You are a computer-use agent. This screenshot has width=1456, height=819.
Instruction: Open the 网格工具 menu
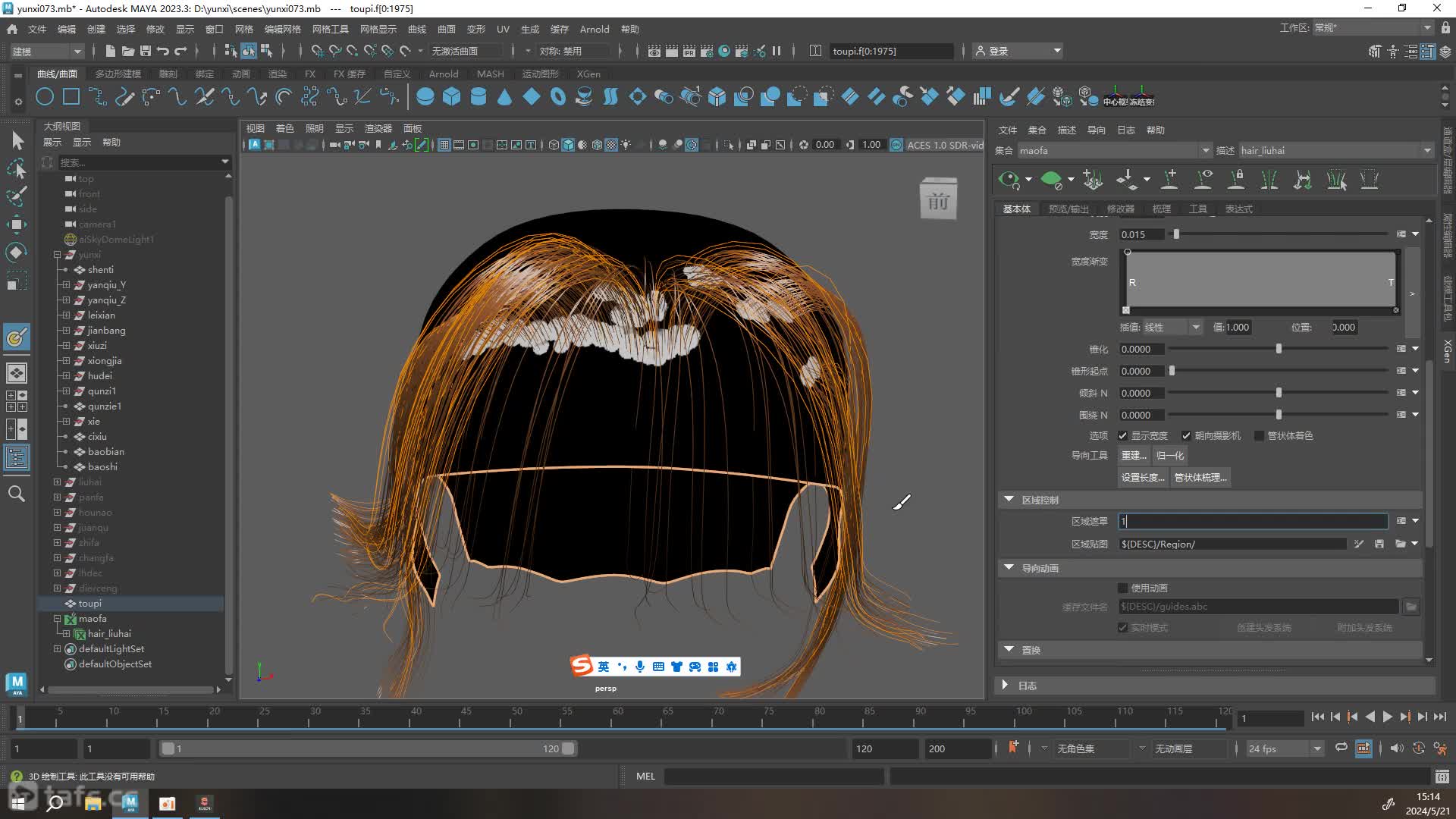(331, 29)
